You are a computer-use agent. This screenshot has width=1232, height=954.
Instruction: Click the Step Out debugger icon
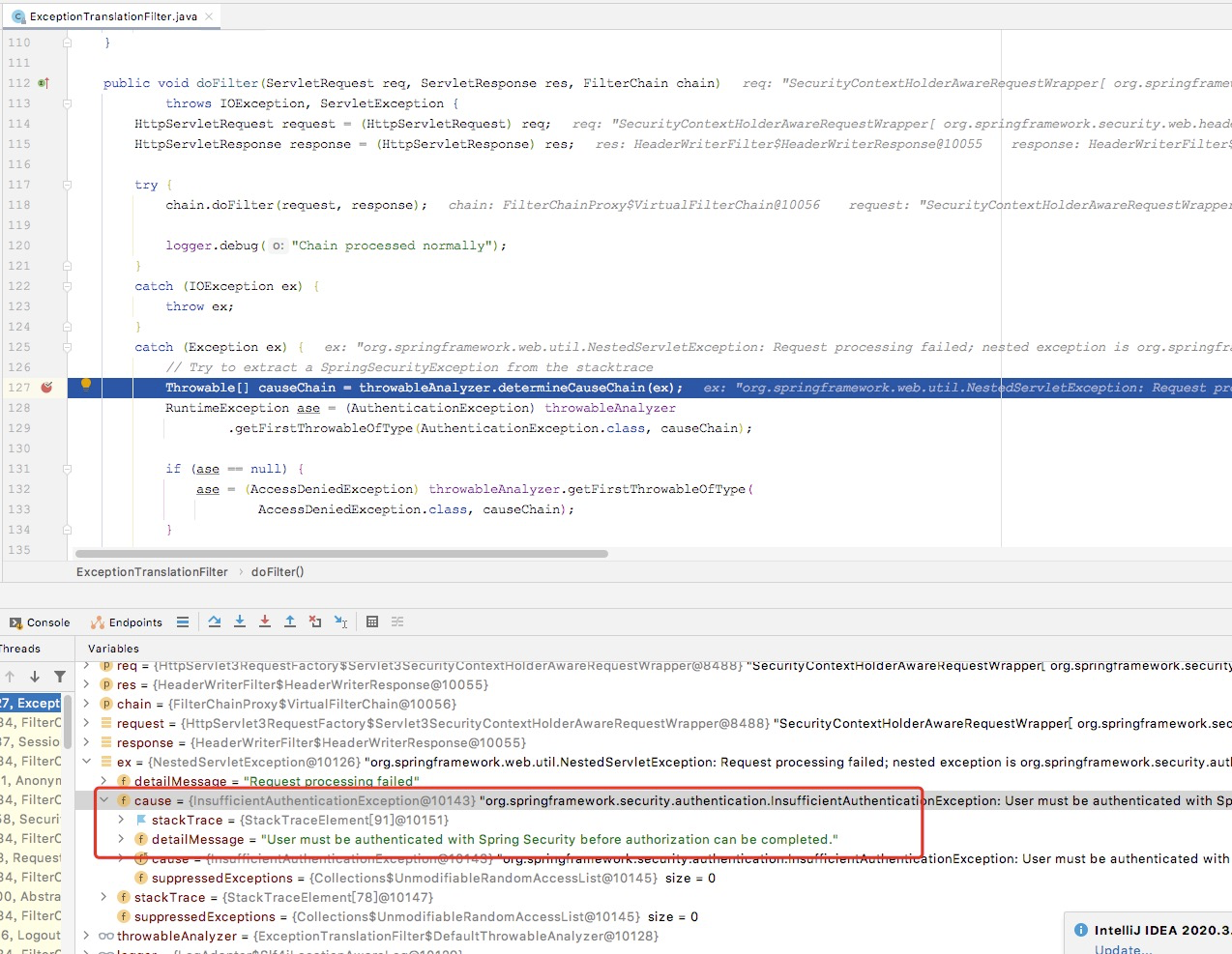tap(292, 622)
